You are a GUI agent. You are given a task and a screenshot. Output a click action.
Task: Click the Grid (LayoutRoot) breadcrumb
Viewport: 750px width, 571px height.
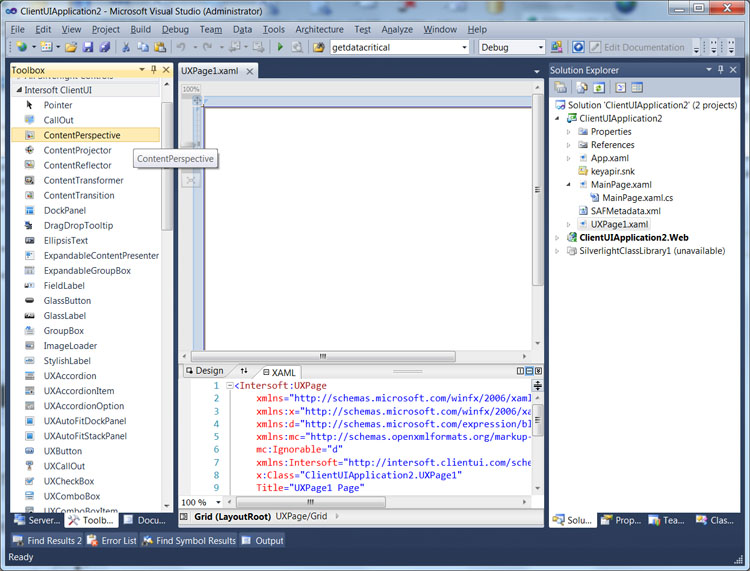pyautogui.click(x=232, y=516)
